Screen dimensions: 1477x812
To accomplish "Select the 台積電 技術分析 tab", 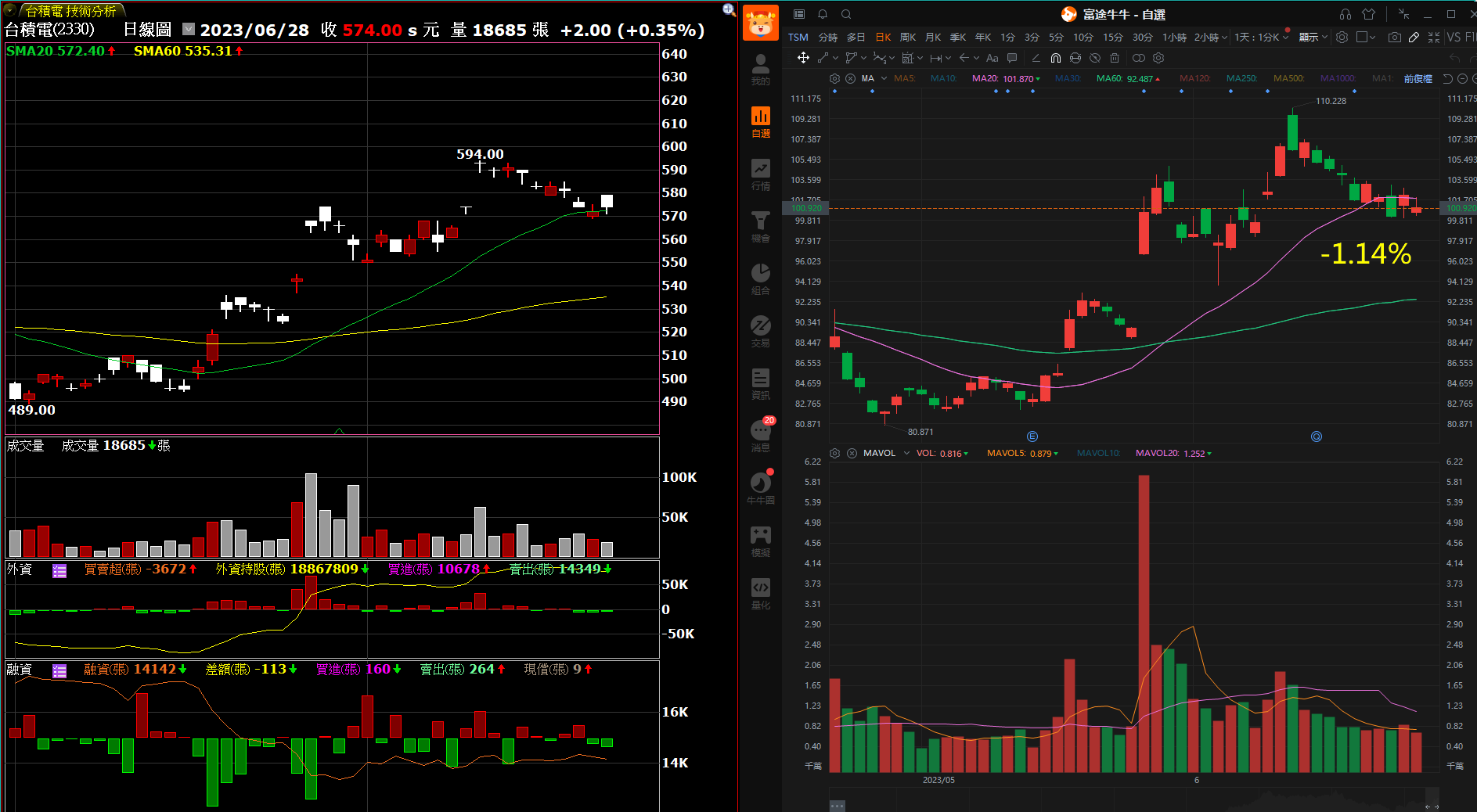I will point(70,11).
